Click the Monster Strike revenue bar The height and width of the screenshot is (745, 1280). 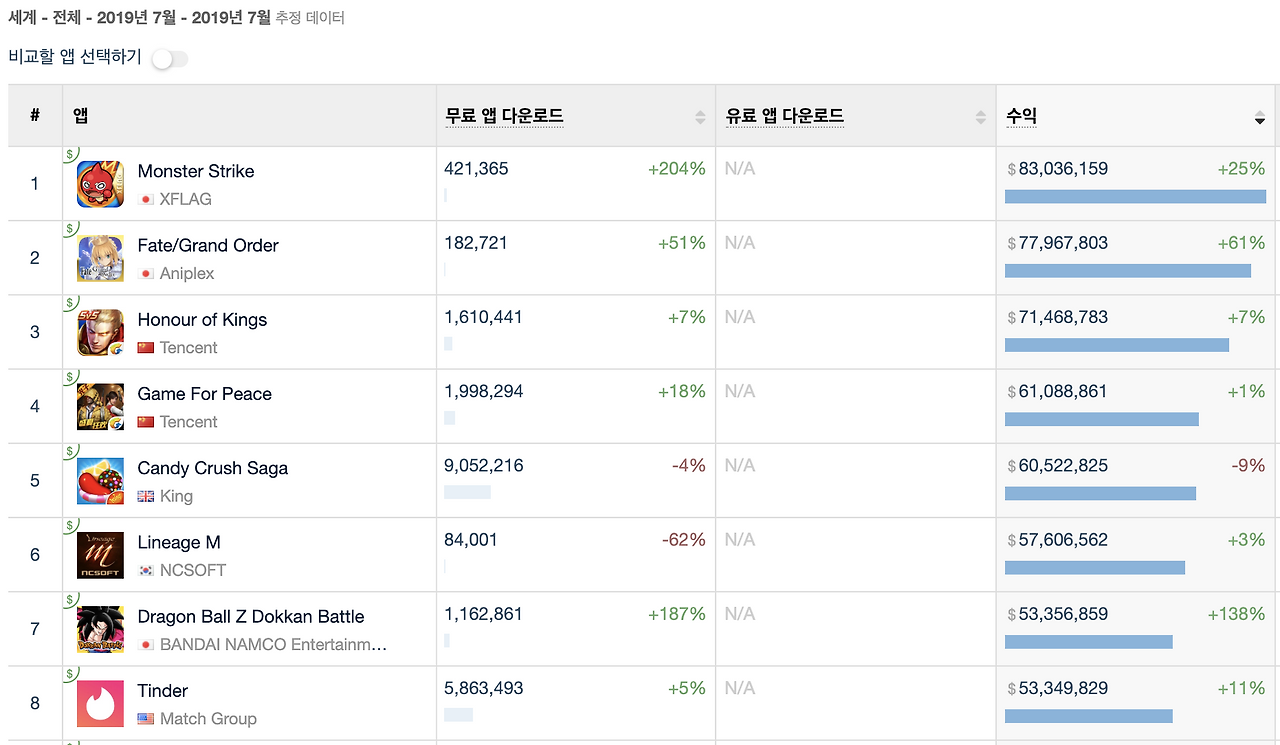1135,197
